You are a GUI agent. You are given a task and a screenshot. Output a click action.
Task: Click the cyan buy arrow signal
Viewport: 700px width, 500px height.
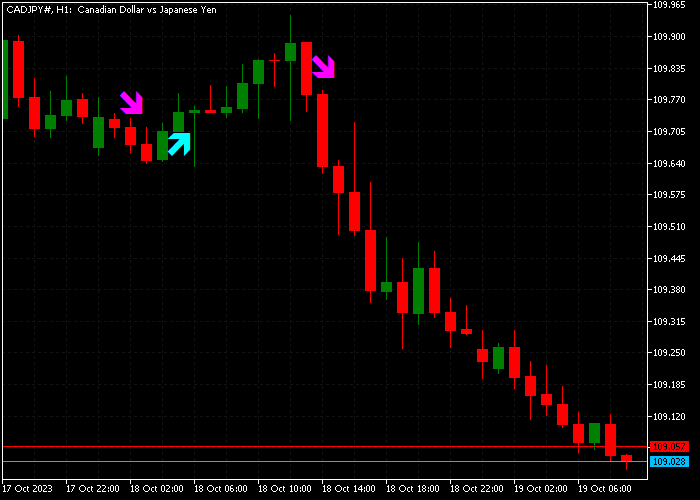179,144
